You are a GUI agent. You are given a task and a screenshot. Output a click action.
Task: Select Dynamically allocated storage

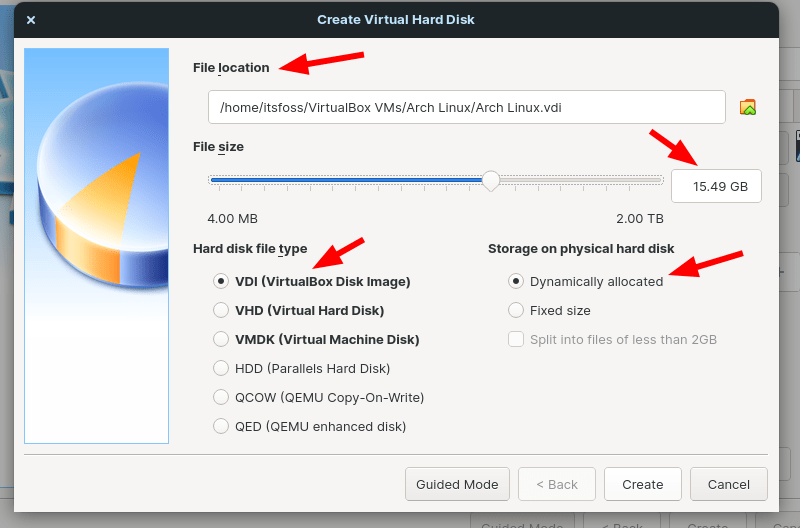click(516, 282)
